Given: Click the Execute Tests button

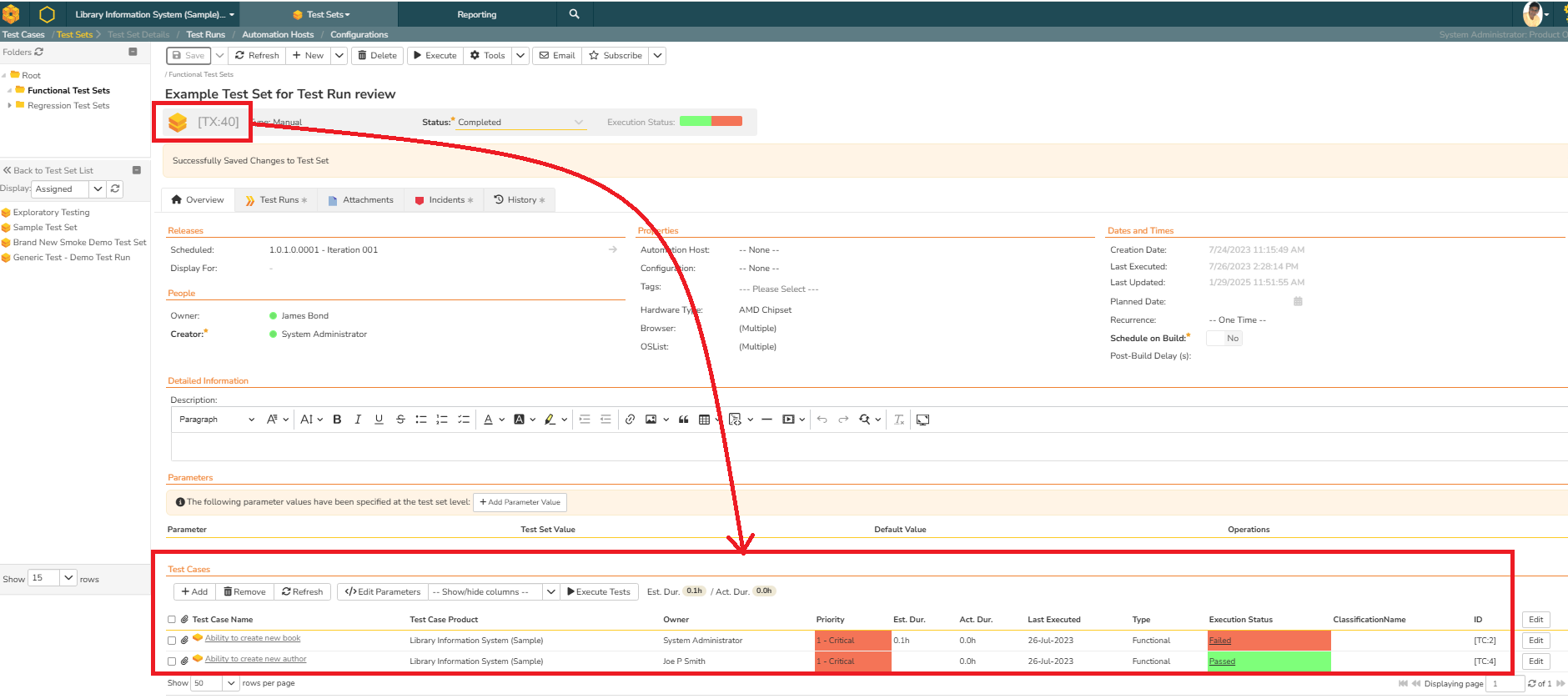Looking at the screenshot, I should coord(598,591).
